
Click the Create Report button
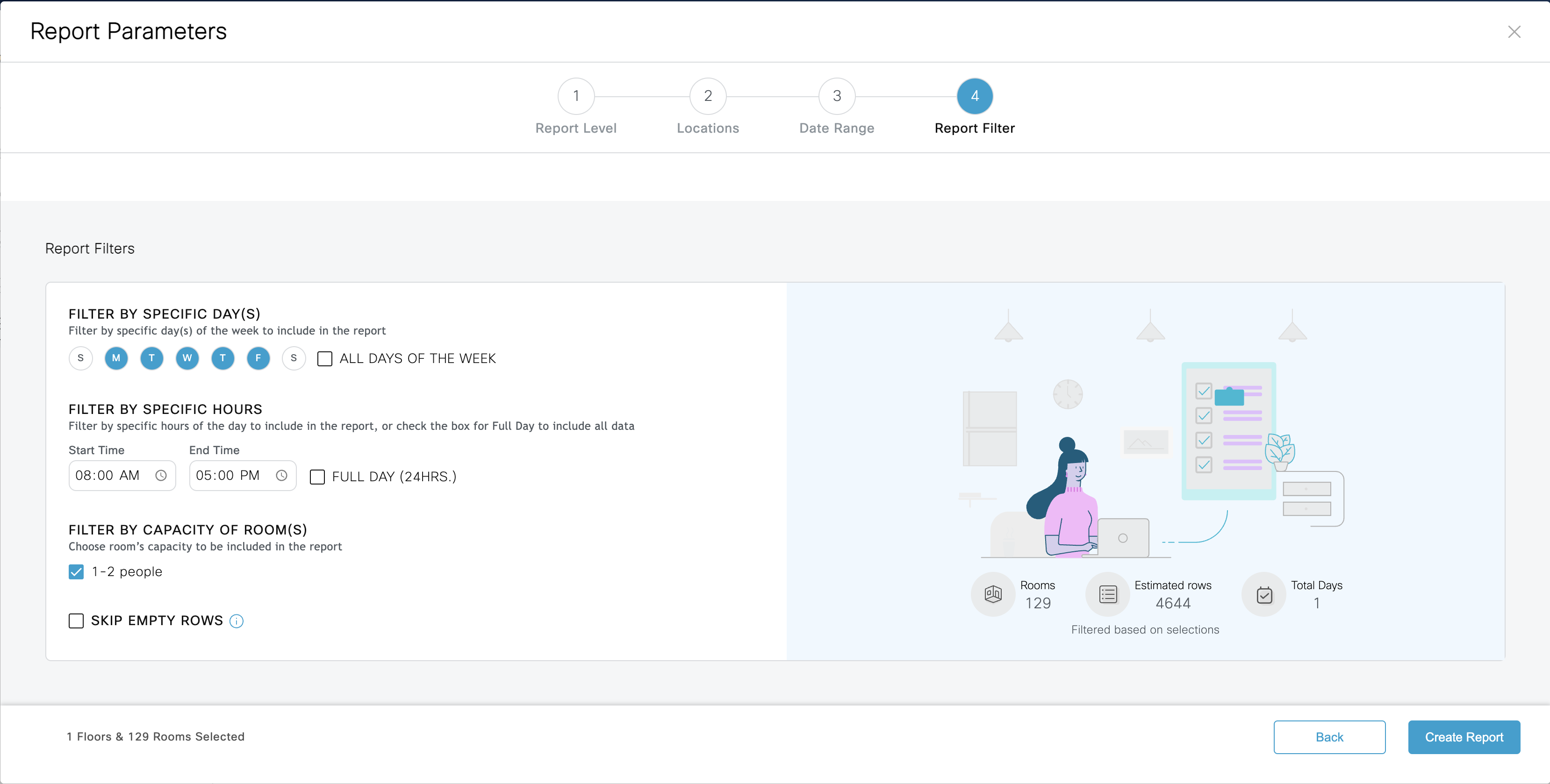(x=1464, y=737)
